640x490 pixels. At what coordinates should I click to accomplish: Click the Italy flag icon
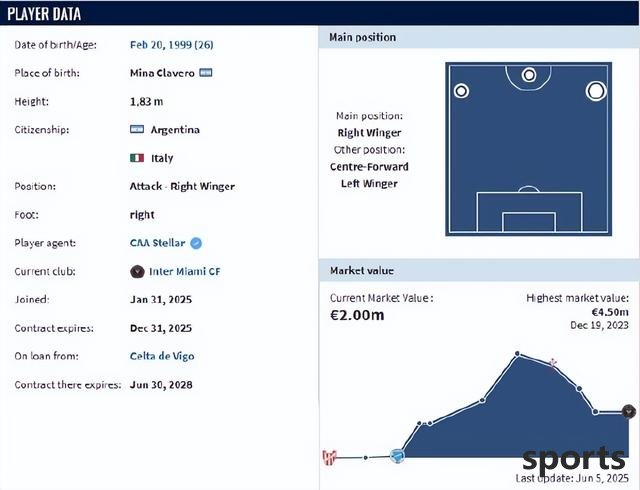tap(137, 158)
